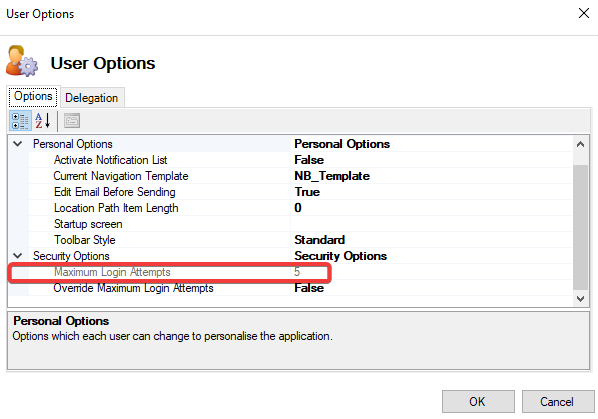Image resolution: width=598 pixels, height=419 pixels.
Task: Select the Options tab
Action: tap(33, 96)
